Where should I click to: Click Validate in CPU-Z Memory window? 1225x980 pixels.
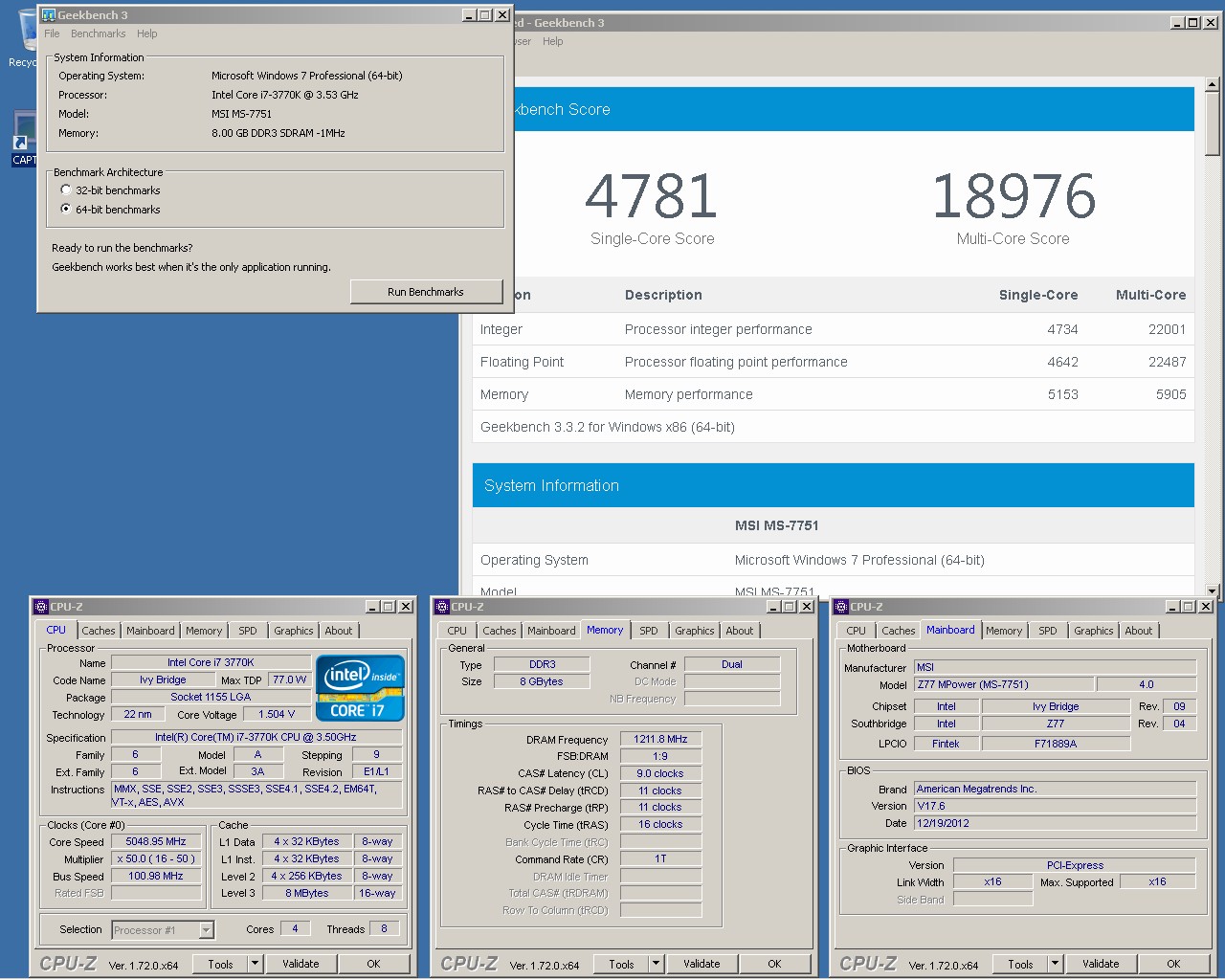pos(702,964)
